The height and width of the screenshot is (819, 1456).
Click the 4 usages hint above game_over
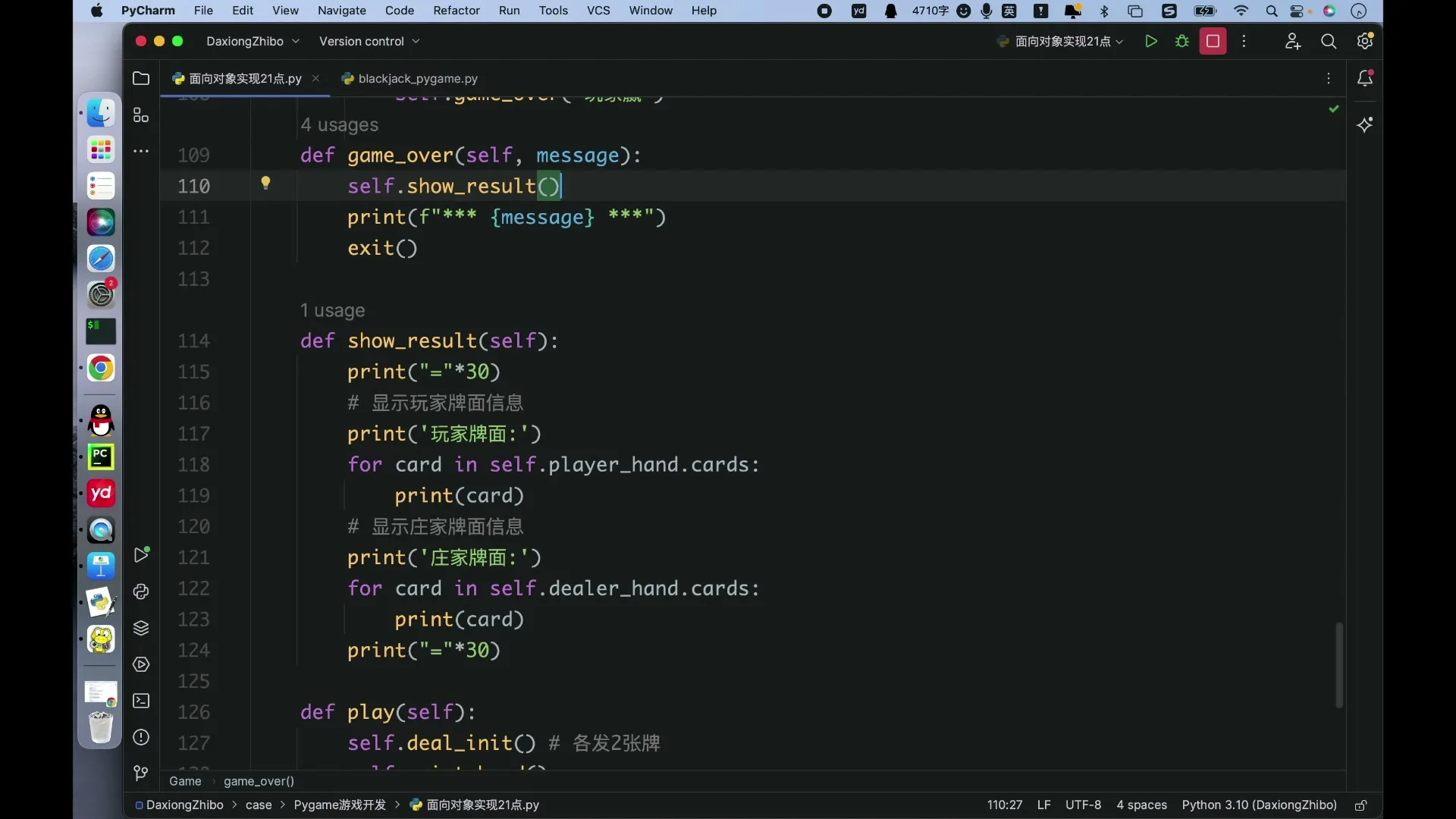(339, 125)
